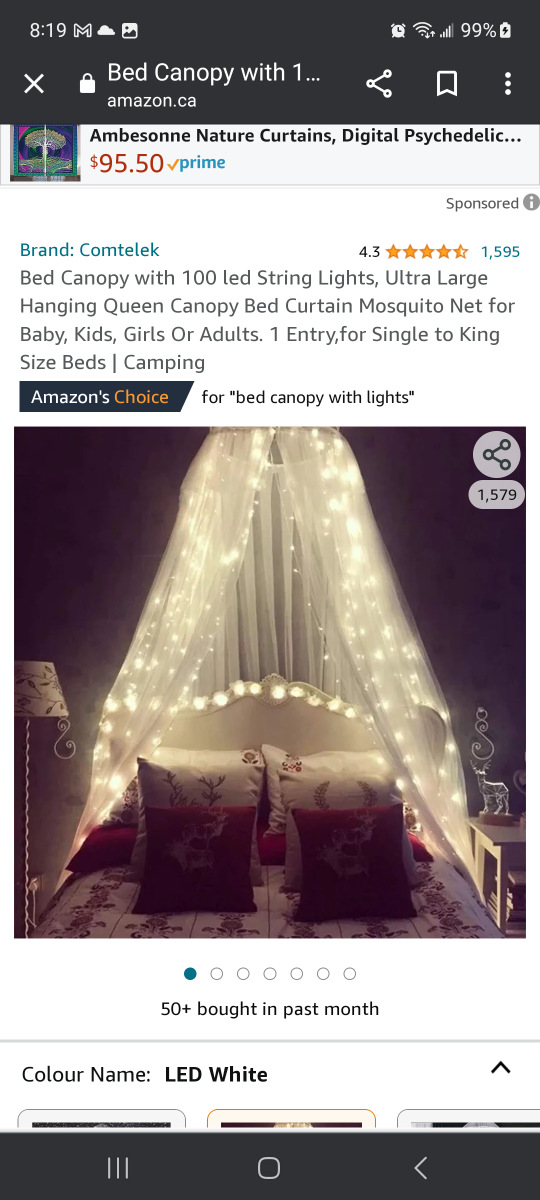Collapse the Colour Name section chevron
Image resolution: width=540 pixels, height=1200 pixels.
pyautogui.click(x=501, y=1068)
